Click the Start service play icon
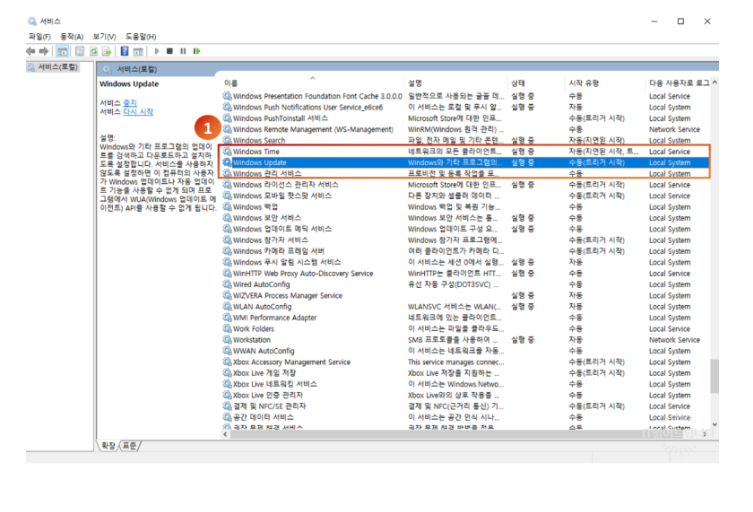 click(x=157, y=51)
